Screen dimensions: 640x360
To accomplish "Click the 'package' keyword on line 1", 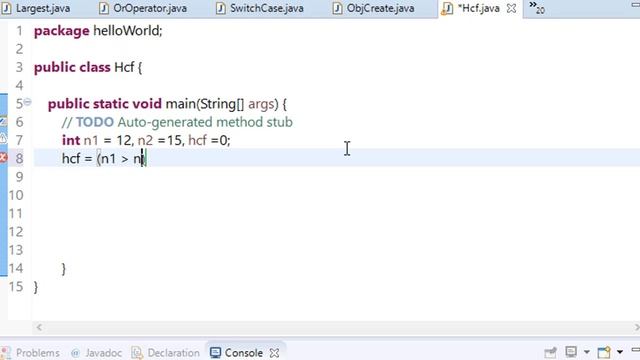I will (x=62, y=31).
